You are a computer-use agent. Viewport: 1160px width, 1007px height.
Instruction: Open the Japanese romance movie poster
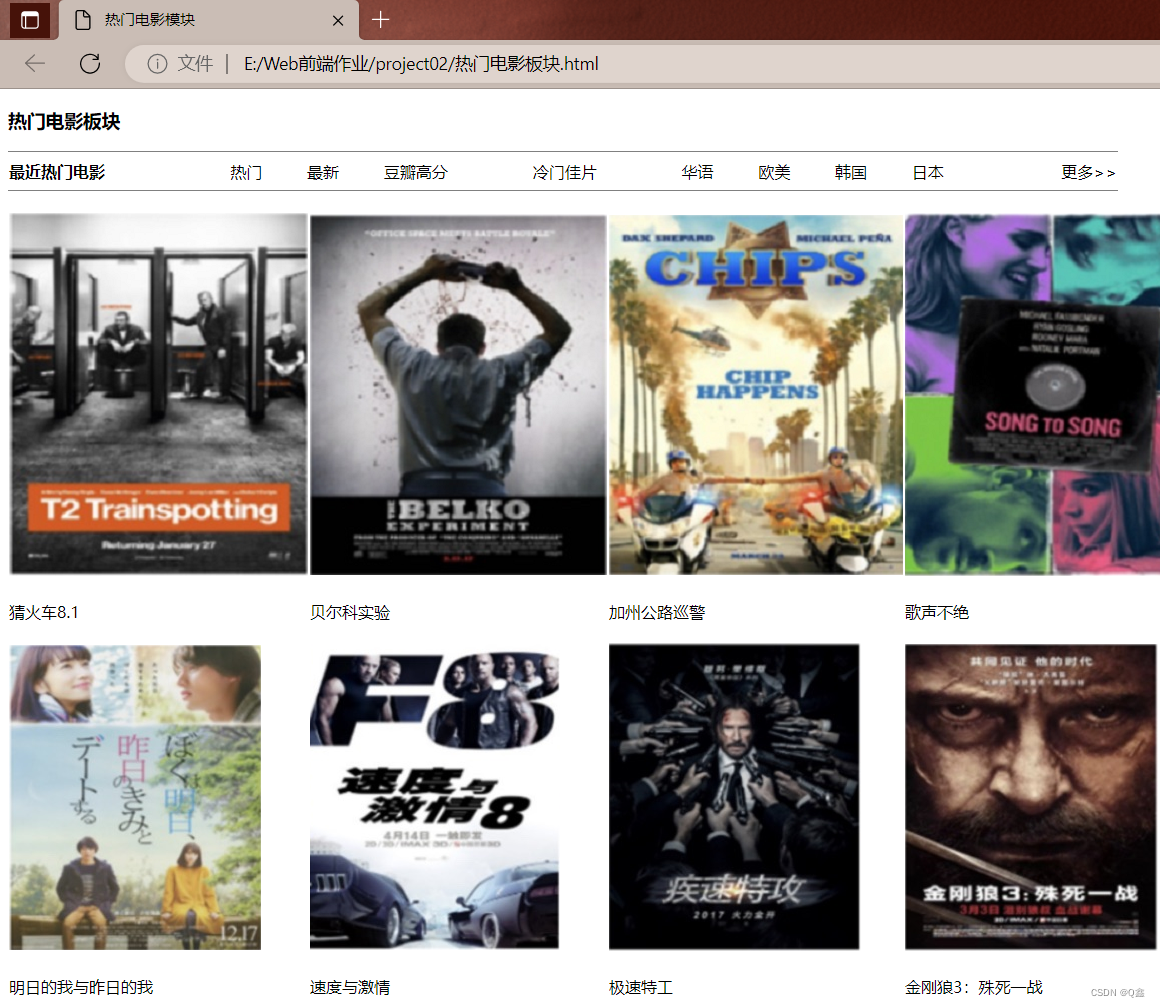click(135, 797)
